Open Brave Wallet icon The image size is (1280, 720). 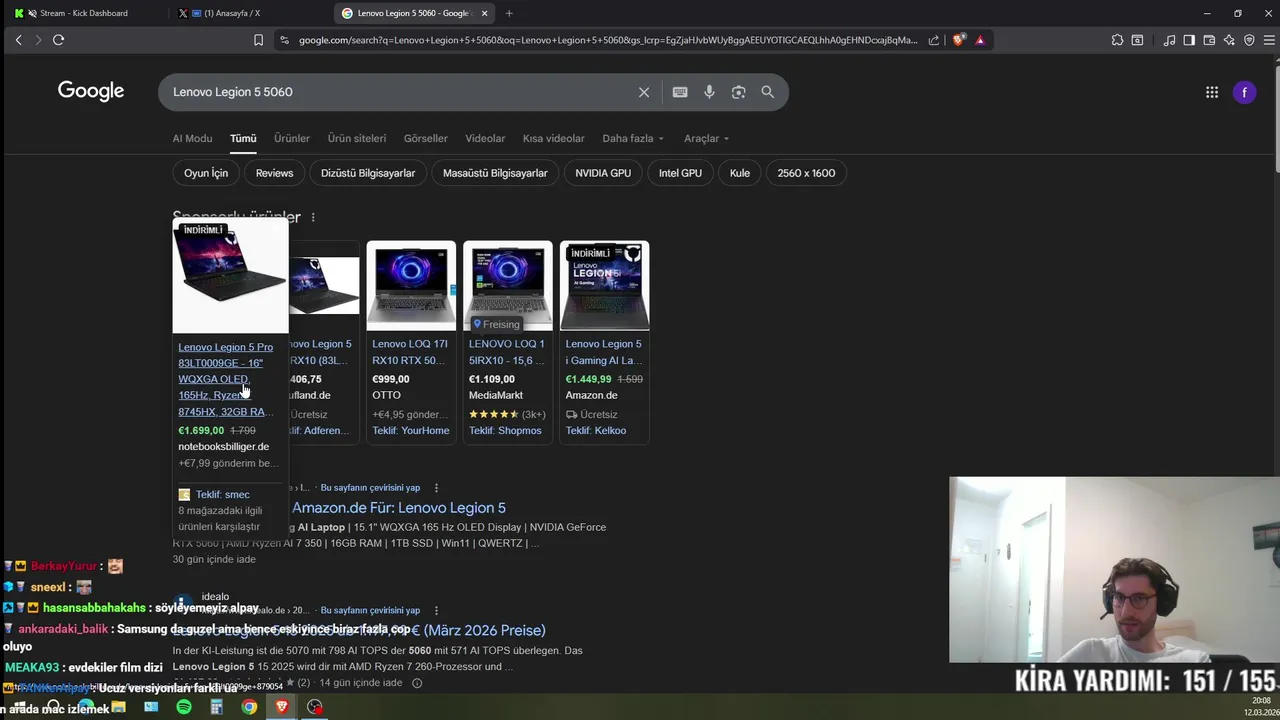1209,40
